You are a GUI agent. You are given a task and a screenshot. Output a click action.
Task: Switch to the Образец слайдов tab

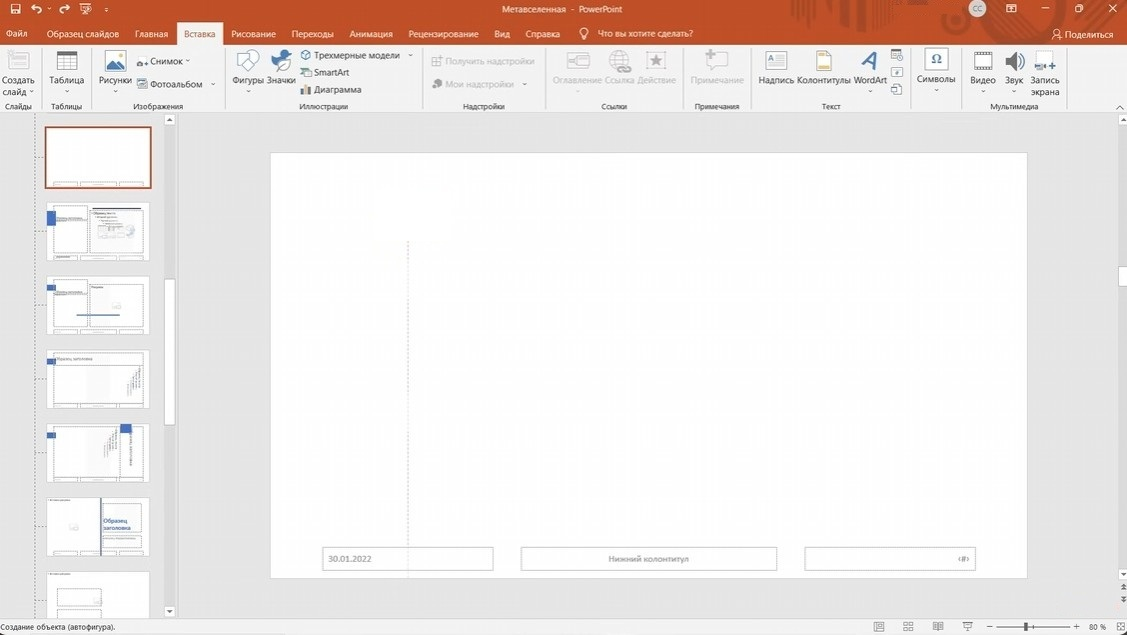point(83,34)
